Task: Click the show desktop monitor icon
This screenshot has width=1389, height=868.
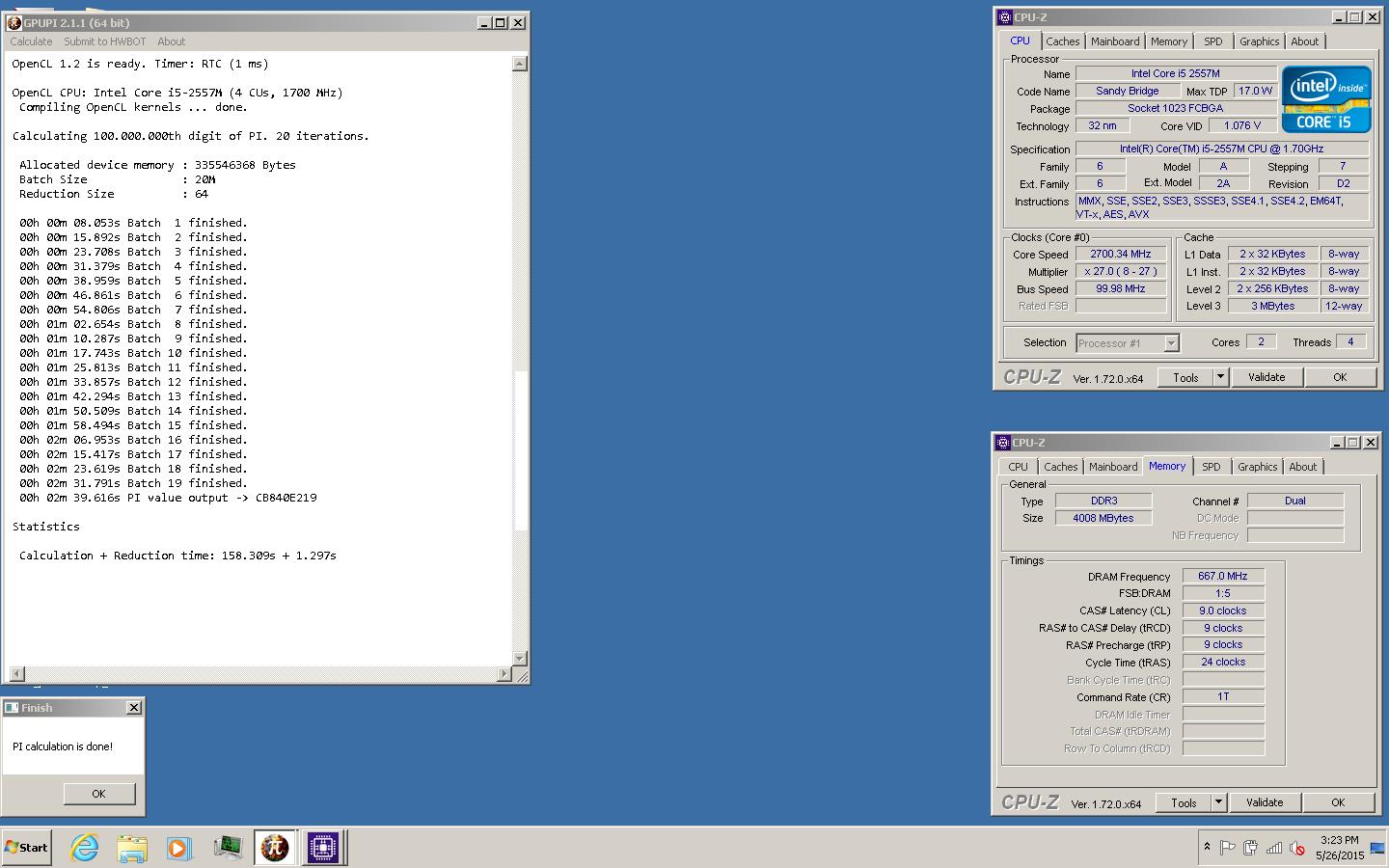Action: point(1377,848)
